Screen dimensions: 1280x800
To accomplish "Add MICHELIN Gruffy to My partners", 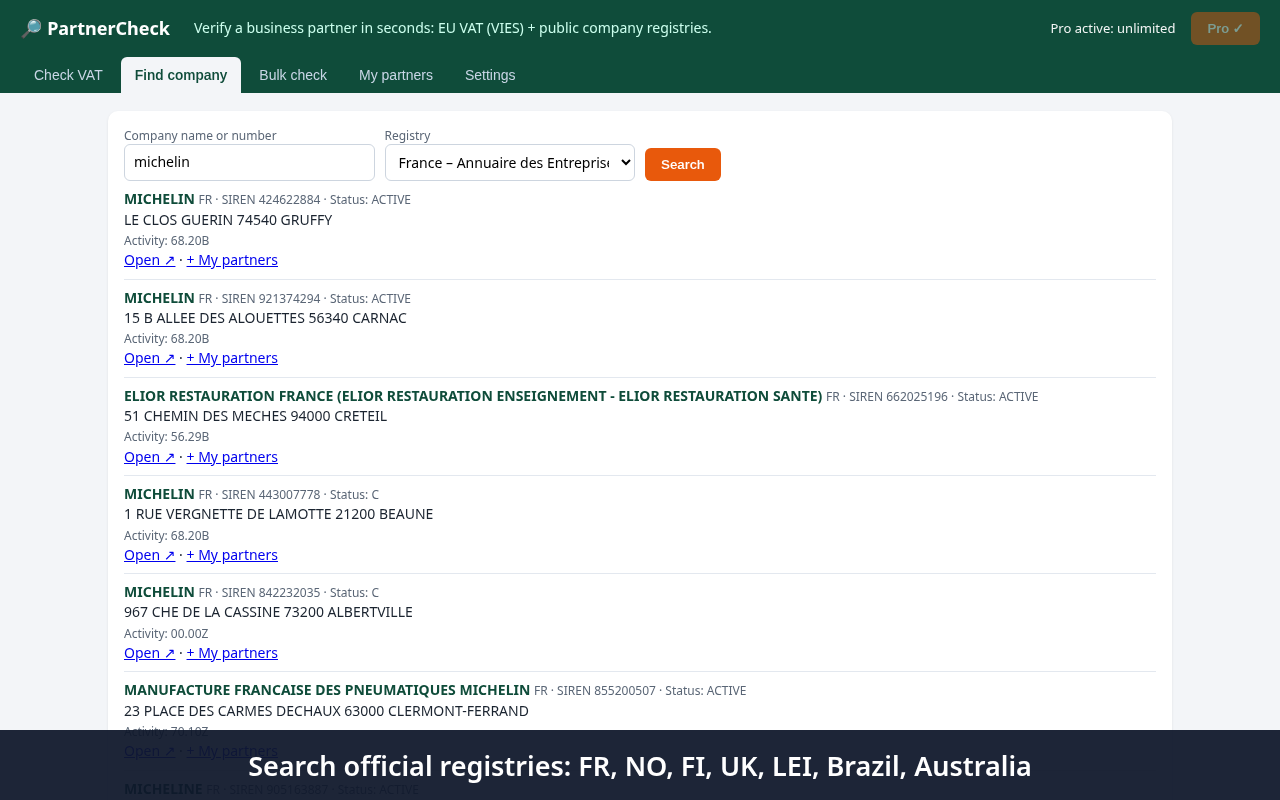I will pyautogui.click(x=232, y=260).
